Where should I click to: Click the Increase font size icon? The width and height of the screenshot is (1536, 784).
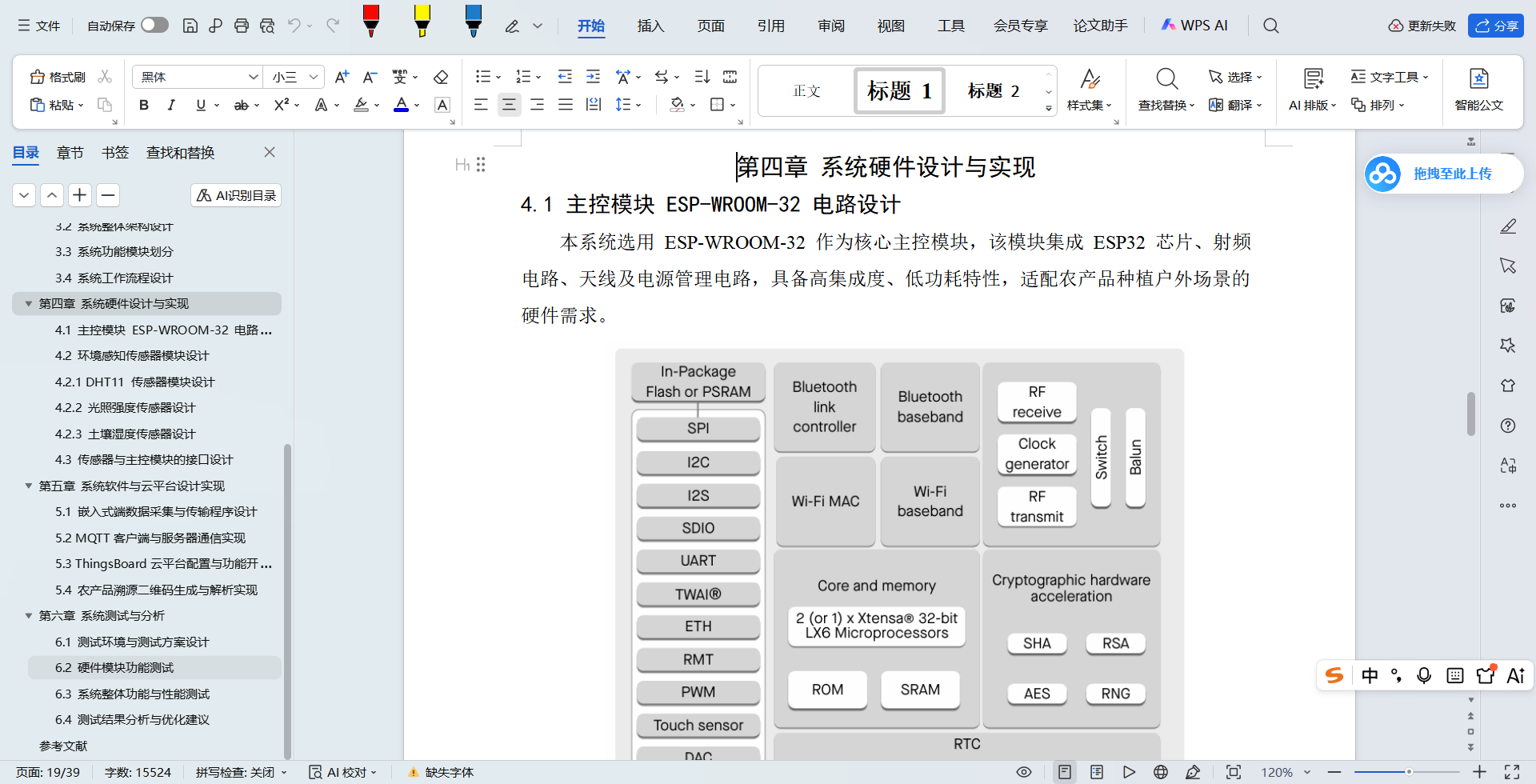pyautogui.click(x=342, y=77)
